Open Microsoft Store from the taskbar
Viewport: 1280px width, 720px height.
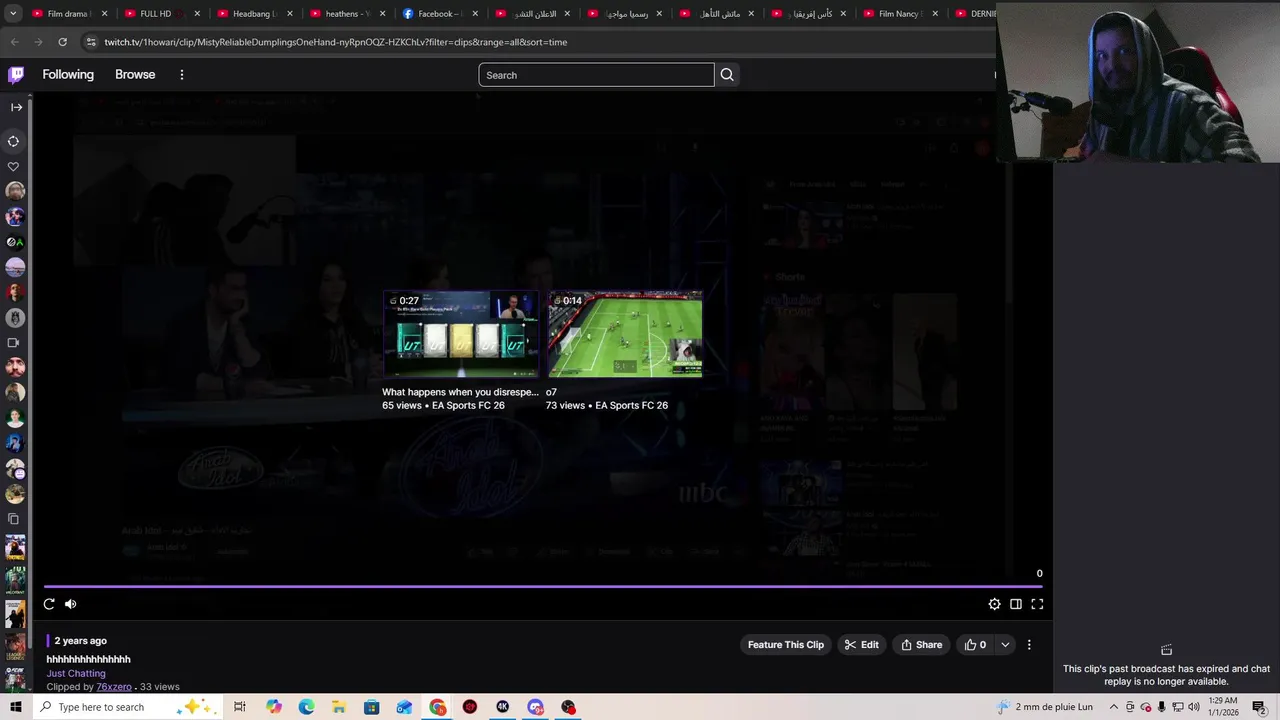tap(371, 707)
